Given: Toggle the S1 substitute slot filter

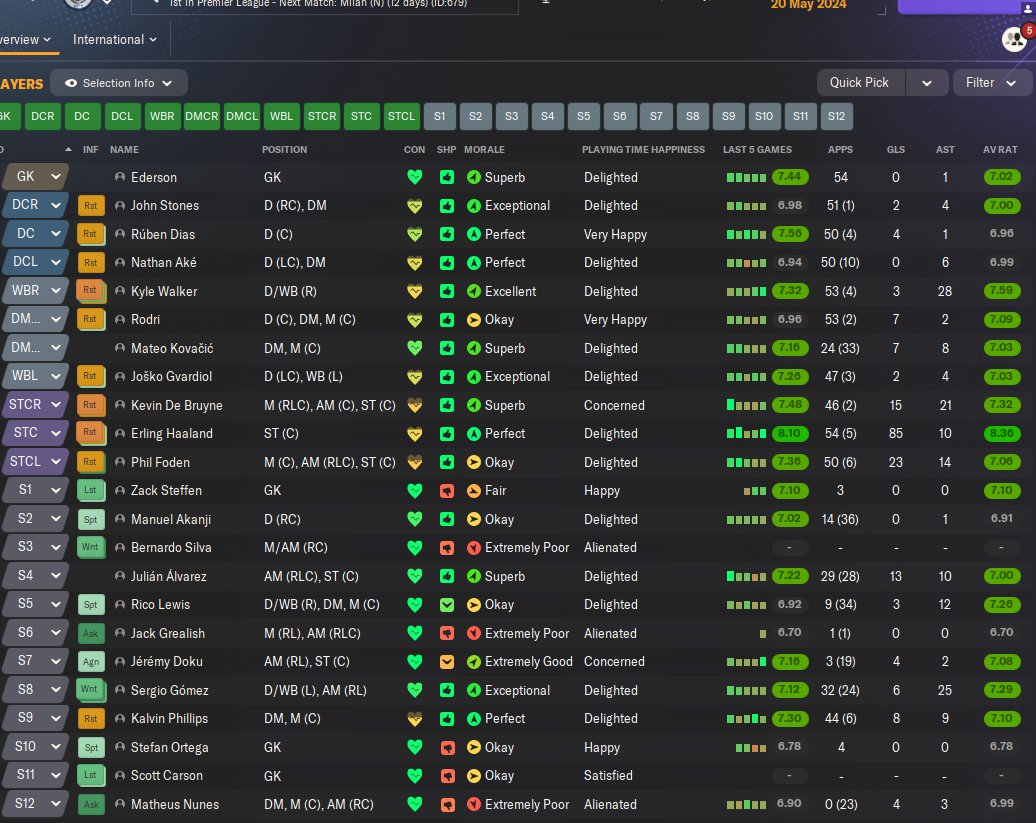Looking at the screenshot, I should 439,116.
